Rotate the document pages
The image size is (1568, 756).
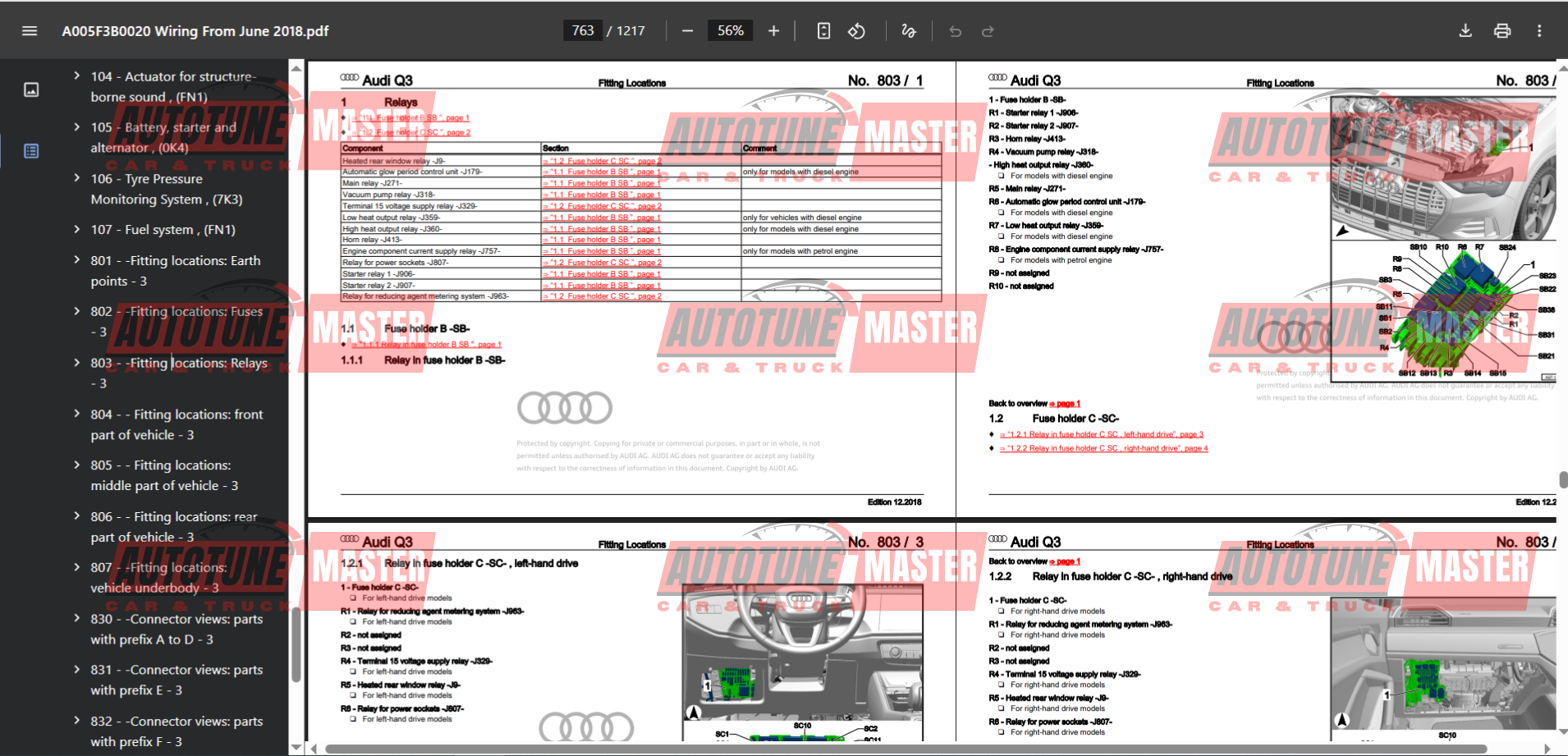pyautogui.click(x=856, y=30)
